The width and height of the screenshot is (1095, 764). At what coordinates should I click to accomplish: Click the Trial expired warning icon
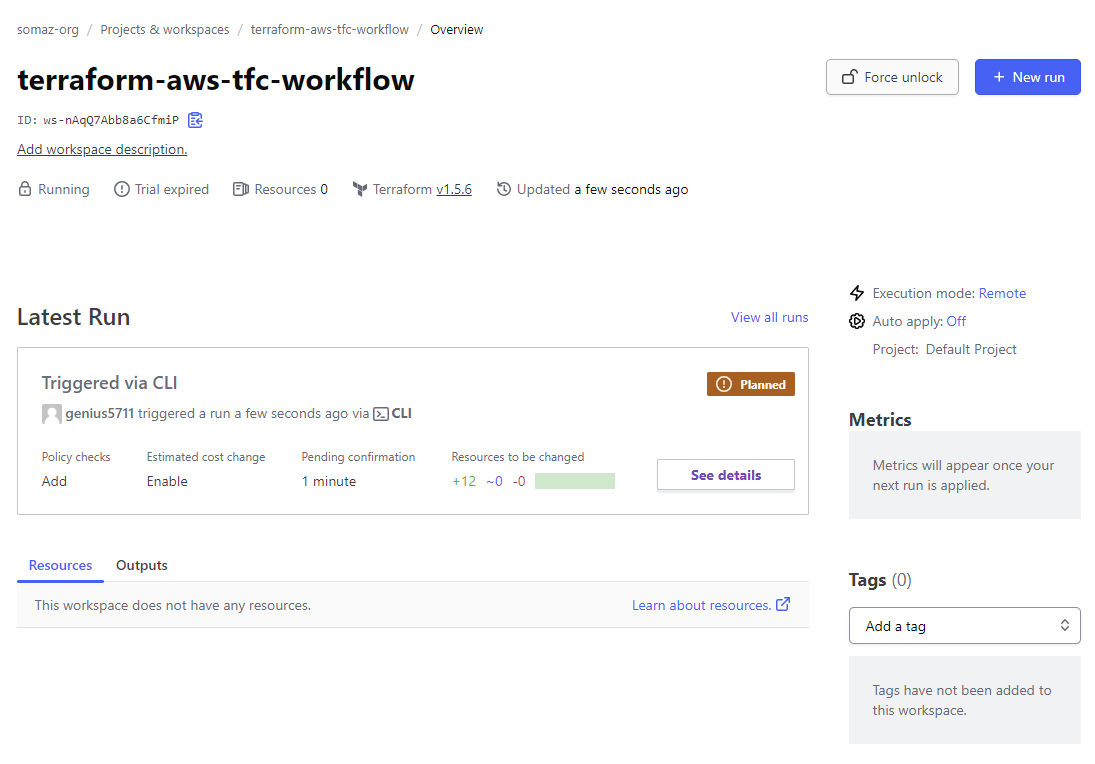122,189
